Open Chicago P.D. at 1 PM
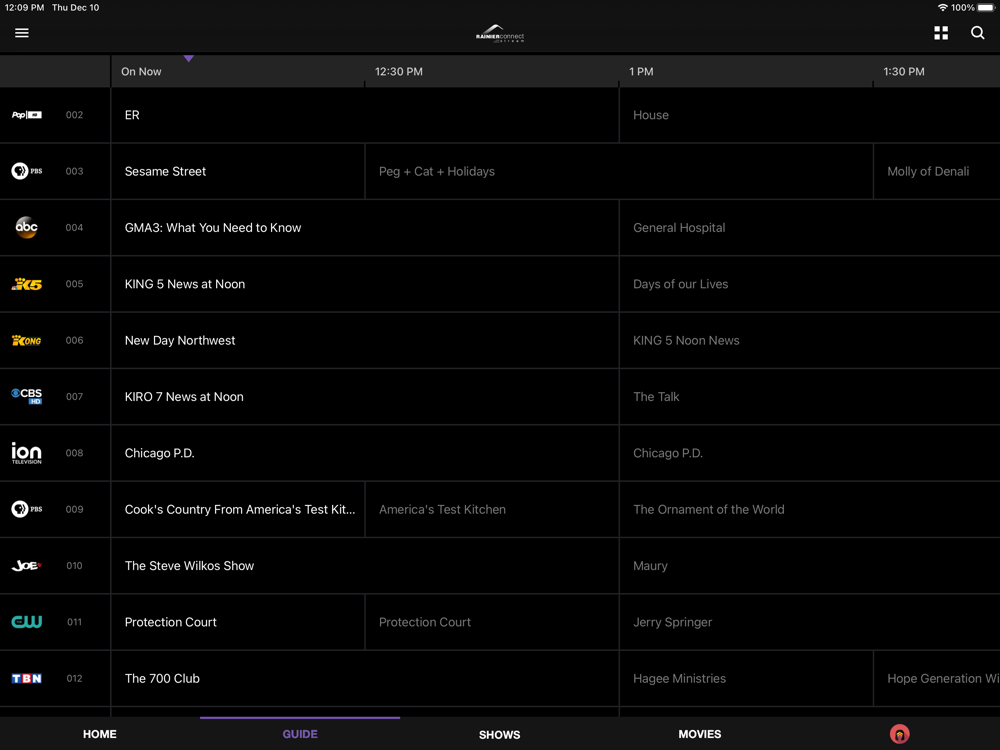This screenshot has height=750, width=1000. 809,453
